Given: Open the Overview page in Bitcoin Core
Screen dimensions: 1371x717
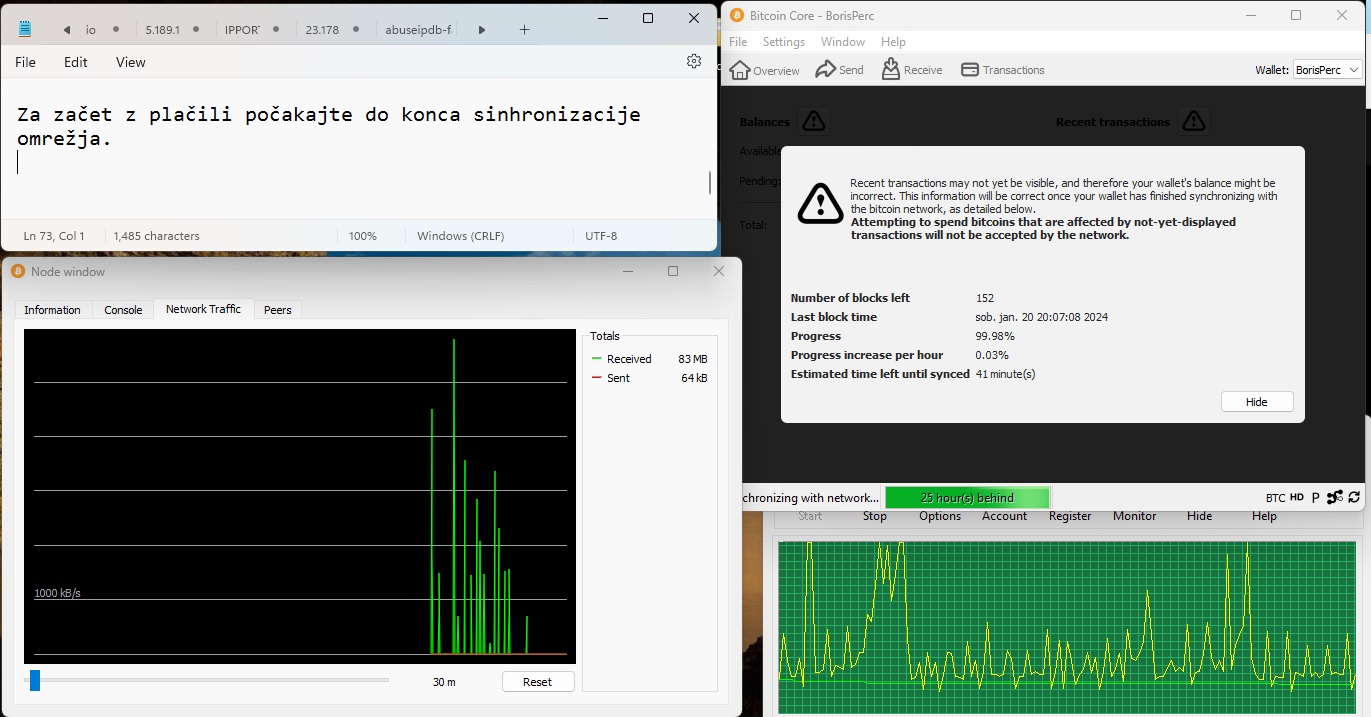Looking at the screenshot, I should click(765, 70).
